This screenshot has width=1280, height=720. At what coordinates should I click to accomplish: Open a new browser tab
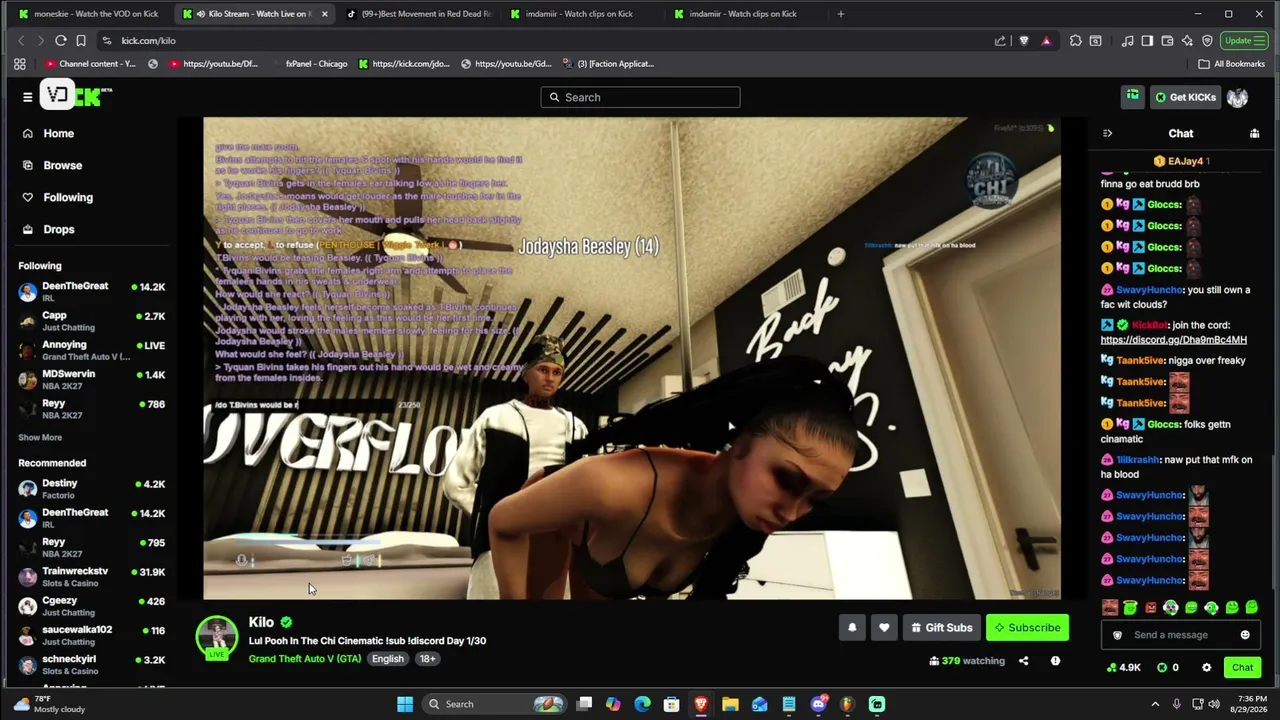click(x=840, y=14)
